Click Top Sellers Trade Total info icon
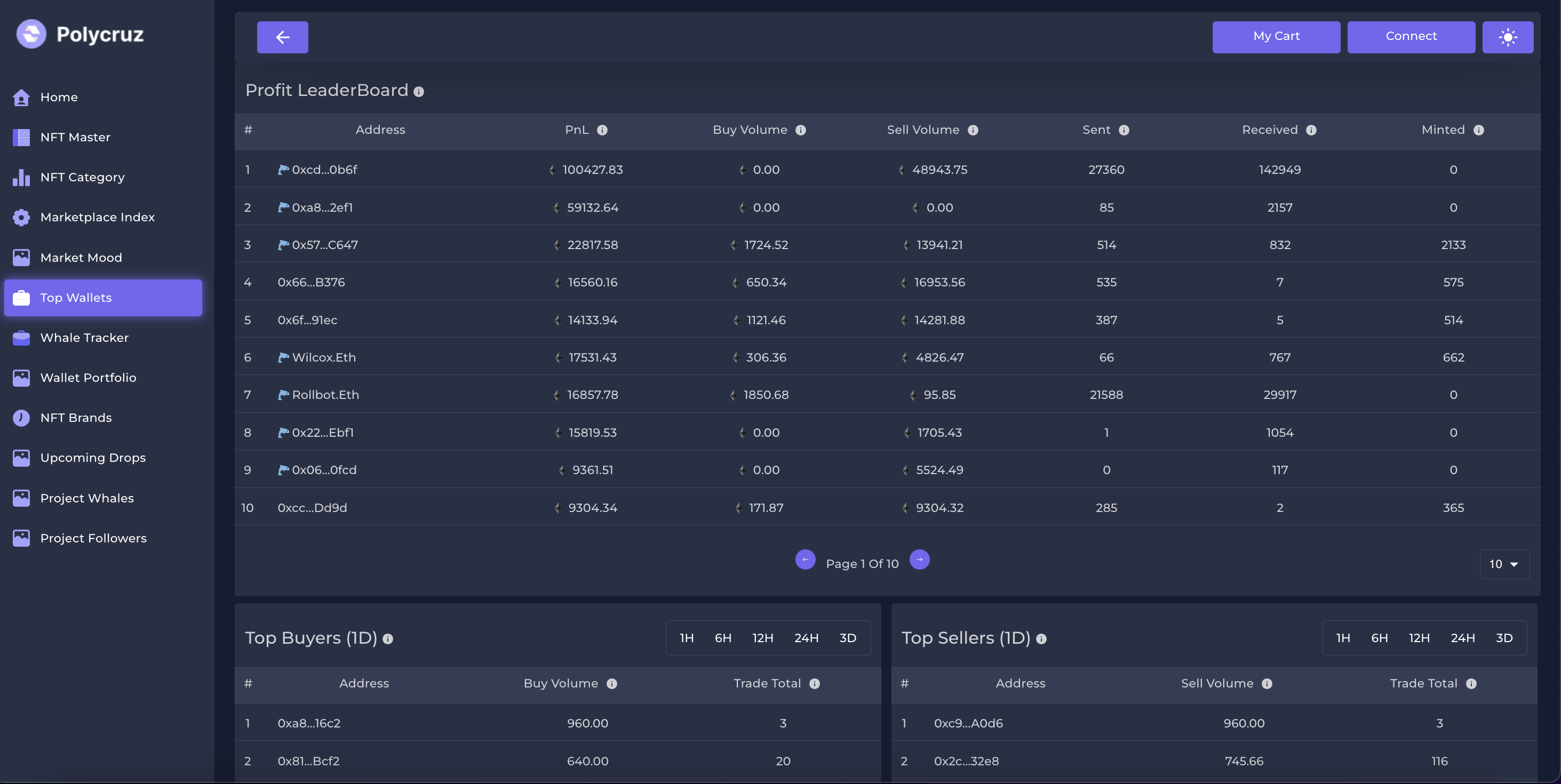Image resolution: width=1561 pixels, height=784 pixels. (x=1471, y=684)
